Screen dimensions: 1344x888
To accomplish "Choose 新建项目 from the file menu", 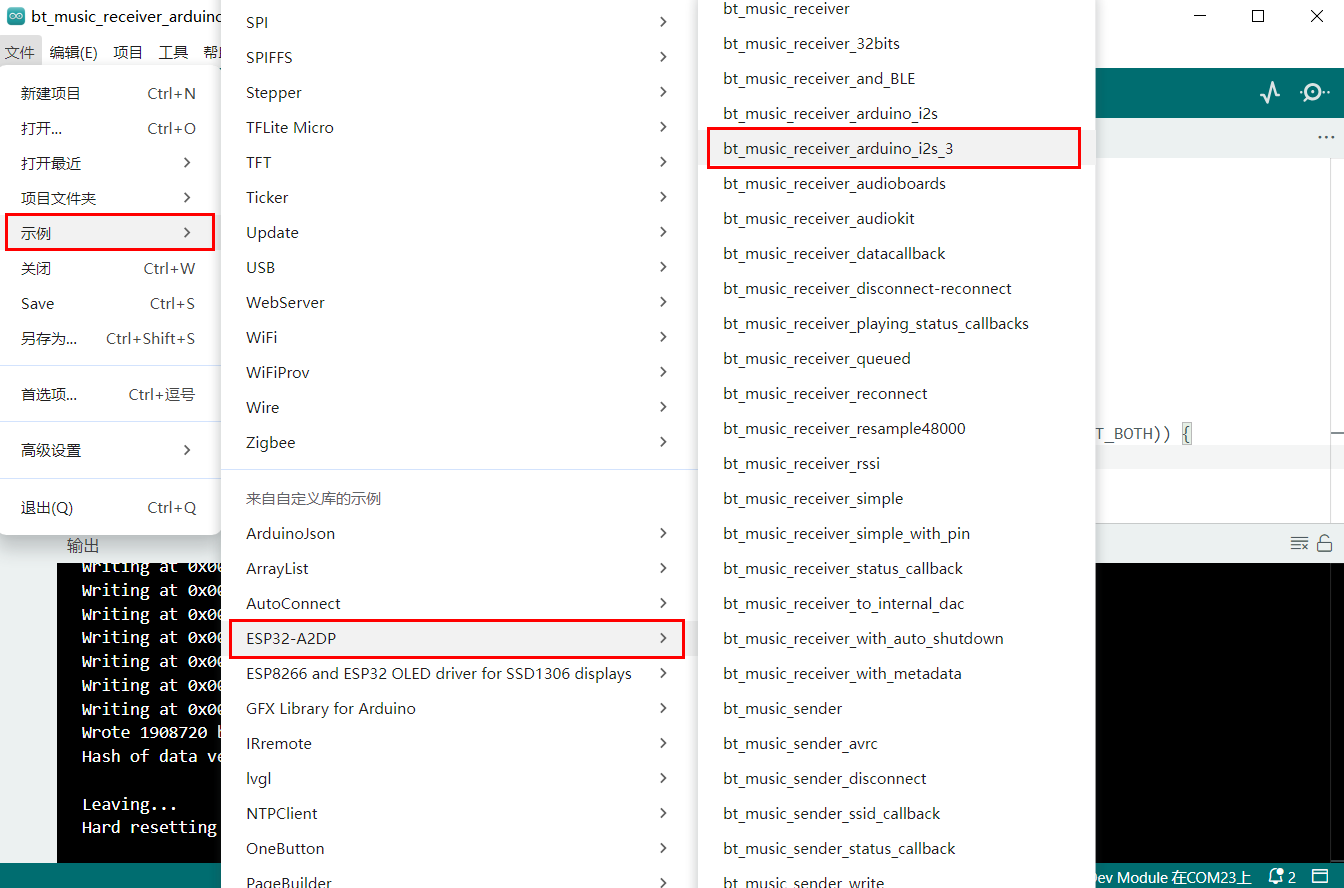I will pos(109,93).
